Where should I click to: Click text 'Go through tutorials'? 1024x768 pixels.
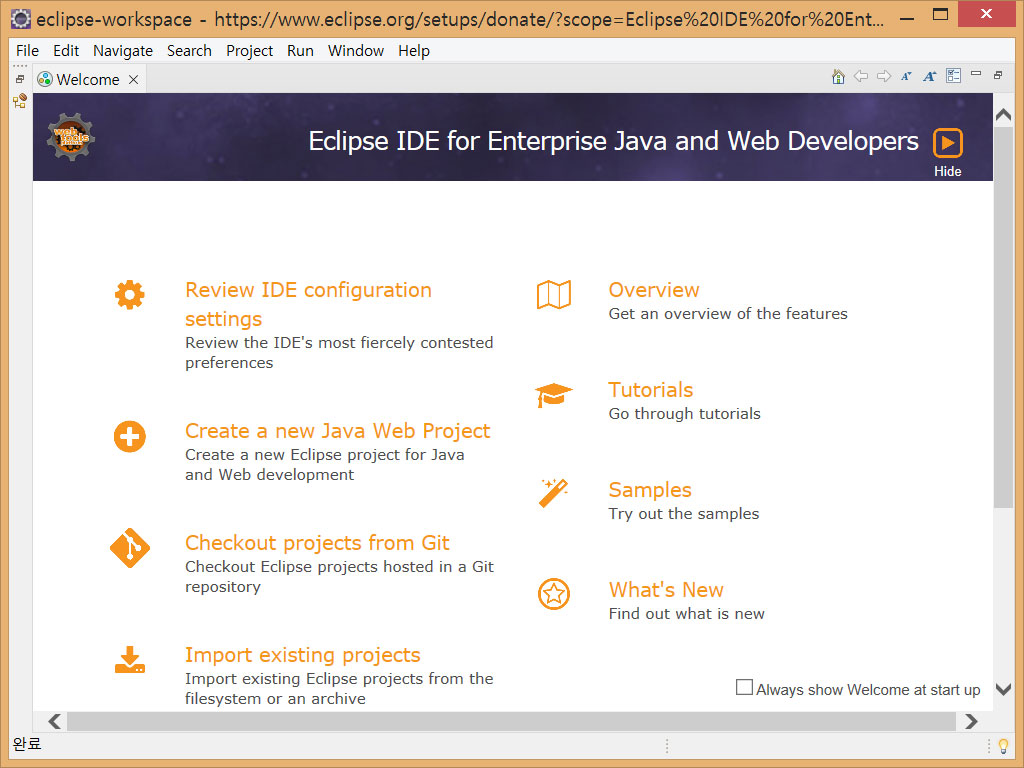684,413
